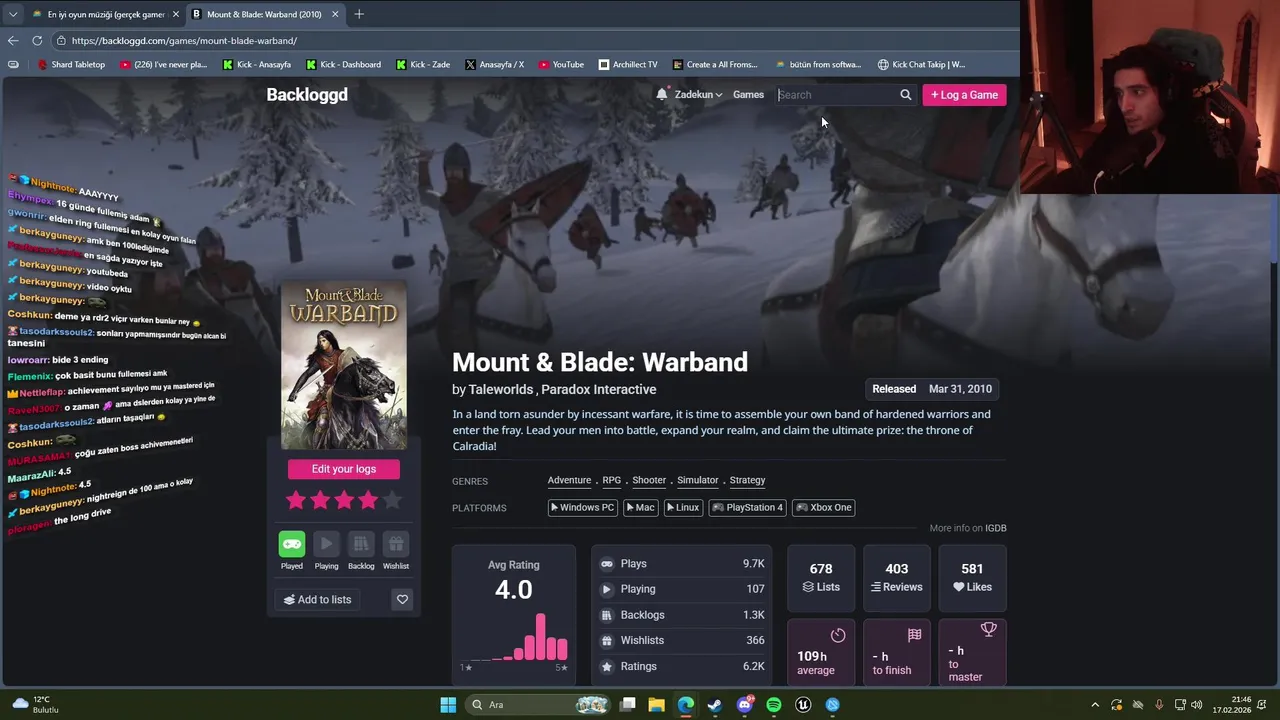Click the finish flag icon

[914, 635]
